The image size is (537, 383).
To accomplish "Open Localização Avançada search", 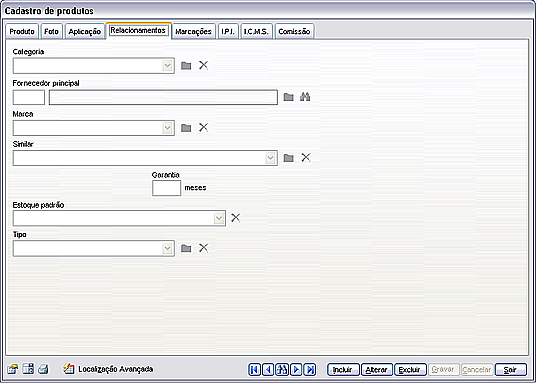I will [x=108, y=369].
